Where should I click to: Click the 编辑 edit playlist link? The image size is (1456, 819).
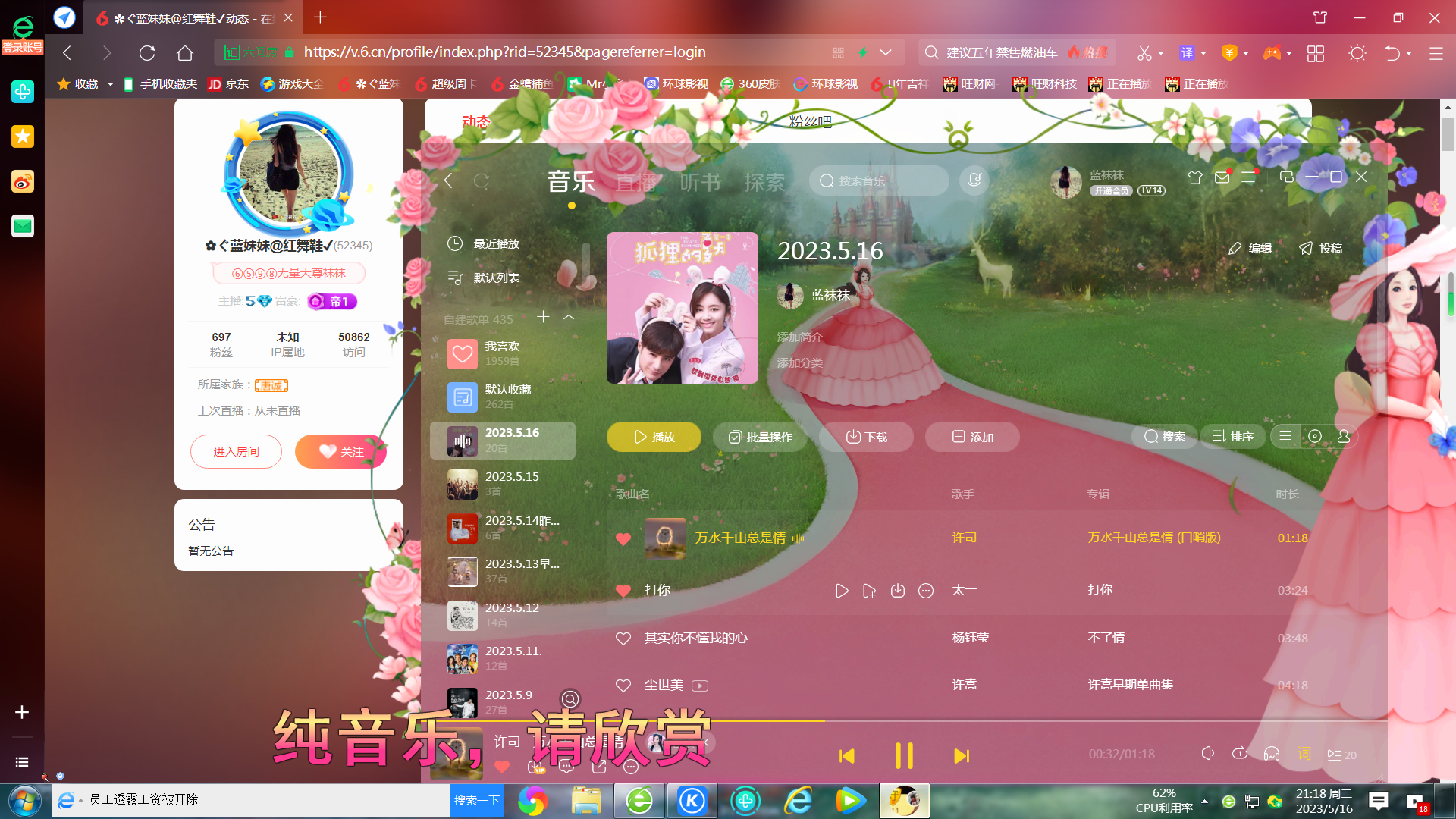[x=1250, y=248]
